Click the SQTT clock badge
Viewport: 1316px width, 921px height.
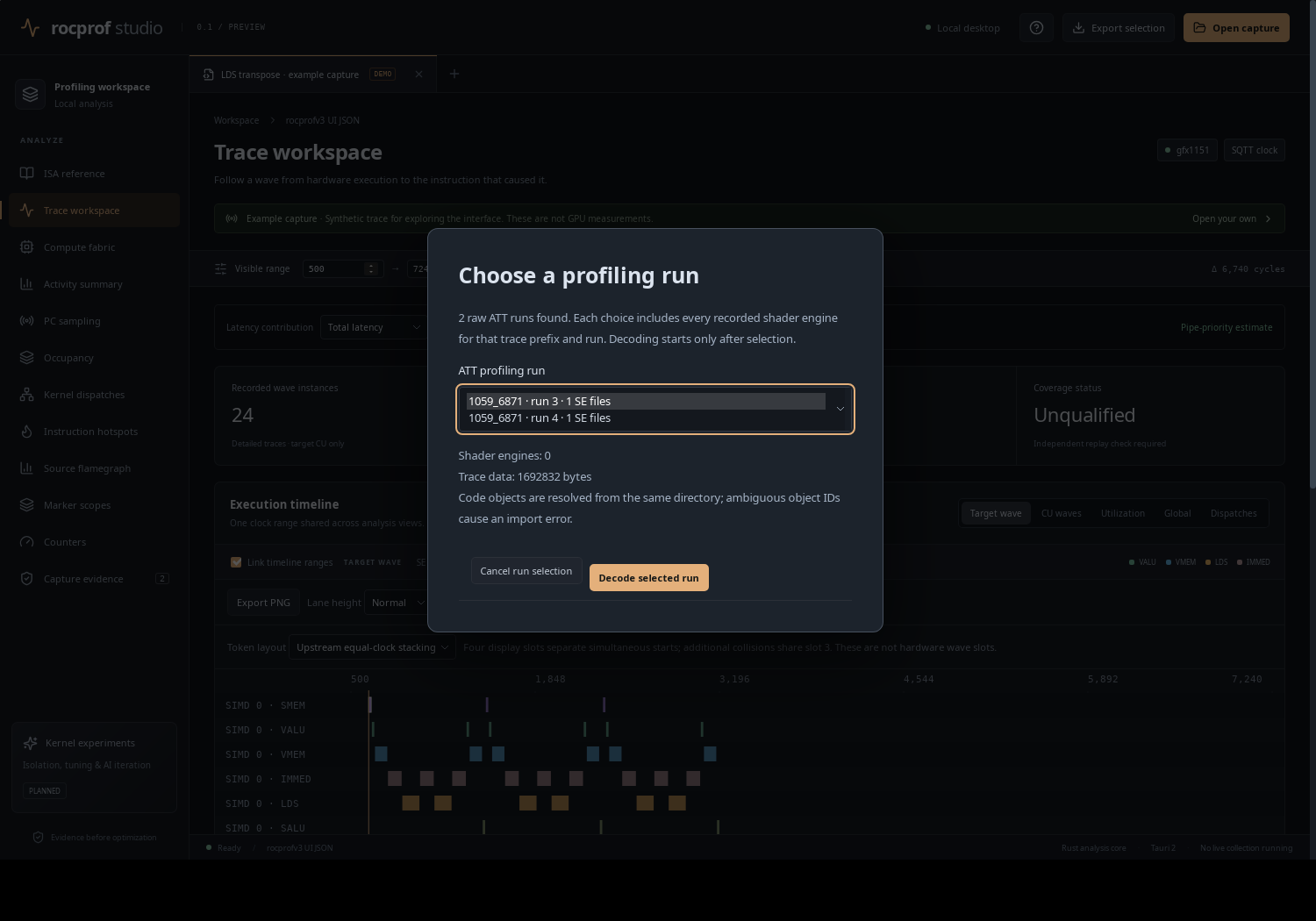coord(1255,150)
